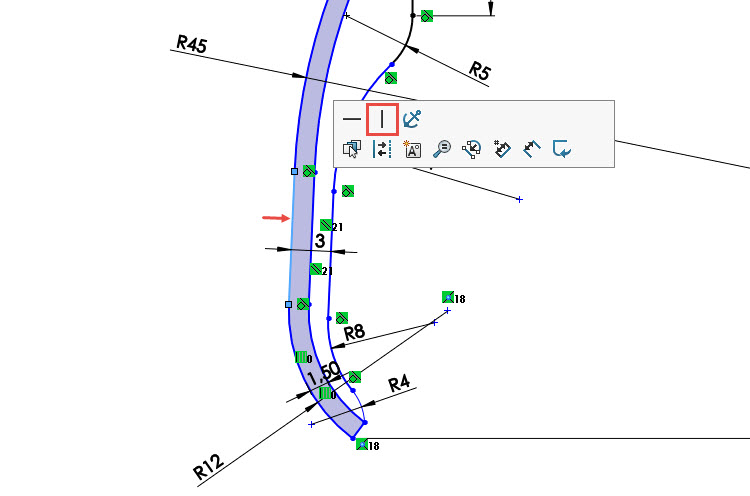Apply the Fix relation anchor icon
Screen dimensions: 750x496
click(412, 119)
